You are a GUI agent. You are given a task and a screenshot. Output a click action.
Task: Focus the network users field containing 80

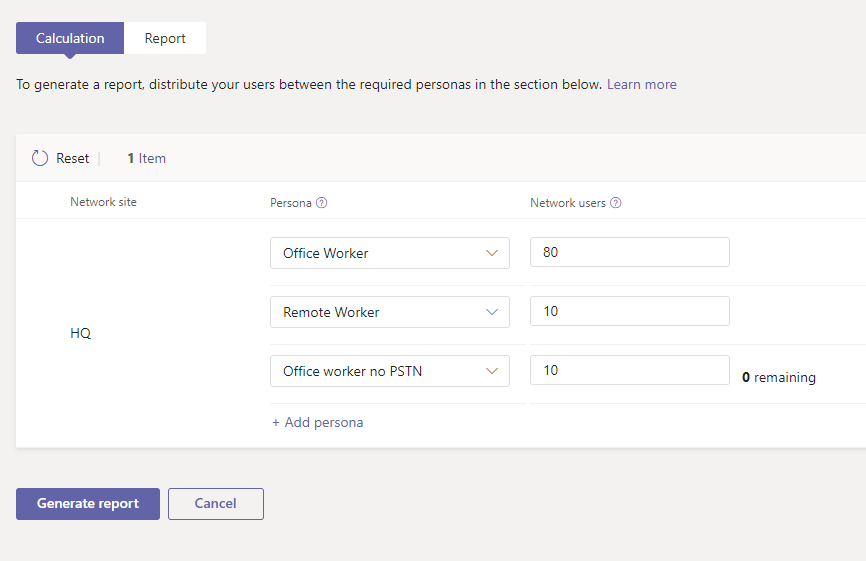point(629,252)
